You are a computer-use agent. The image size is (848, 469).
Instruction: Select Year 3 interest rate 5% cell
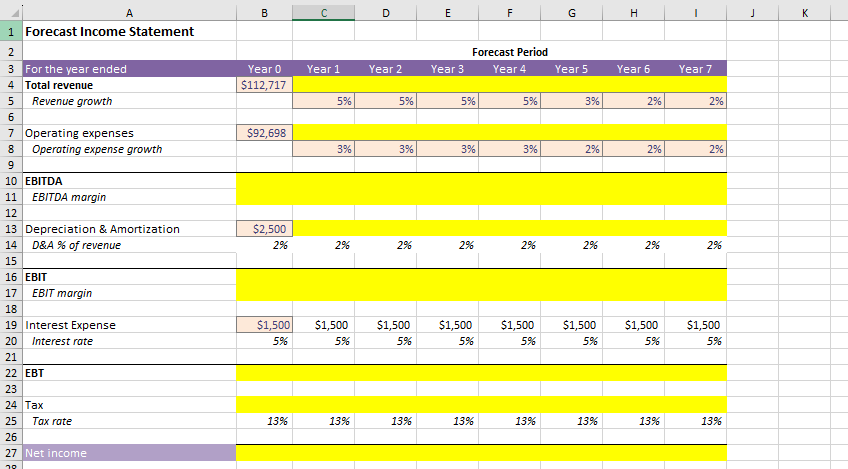(448, 341)
